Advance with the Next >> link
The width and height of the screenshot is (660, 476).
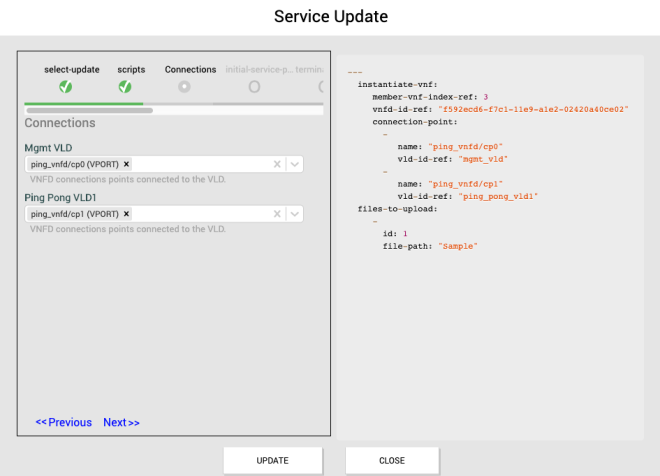[x=121, y=422]
